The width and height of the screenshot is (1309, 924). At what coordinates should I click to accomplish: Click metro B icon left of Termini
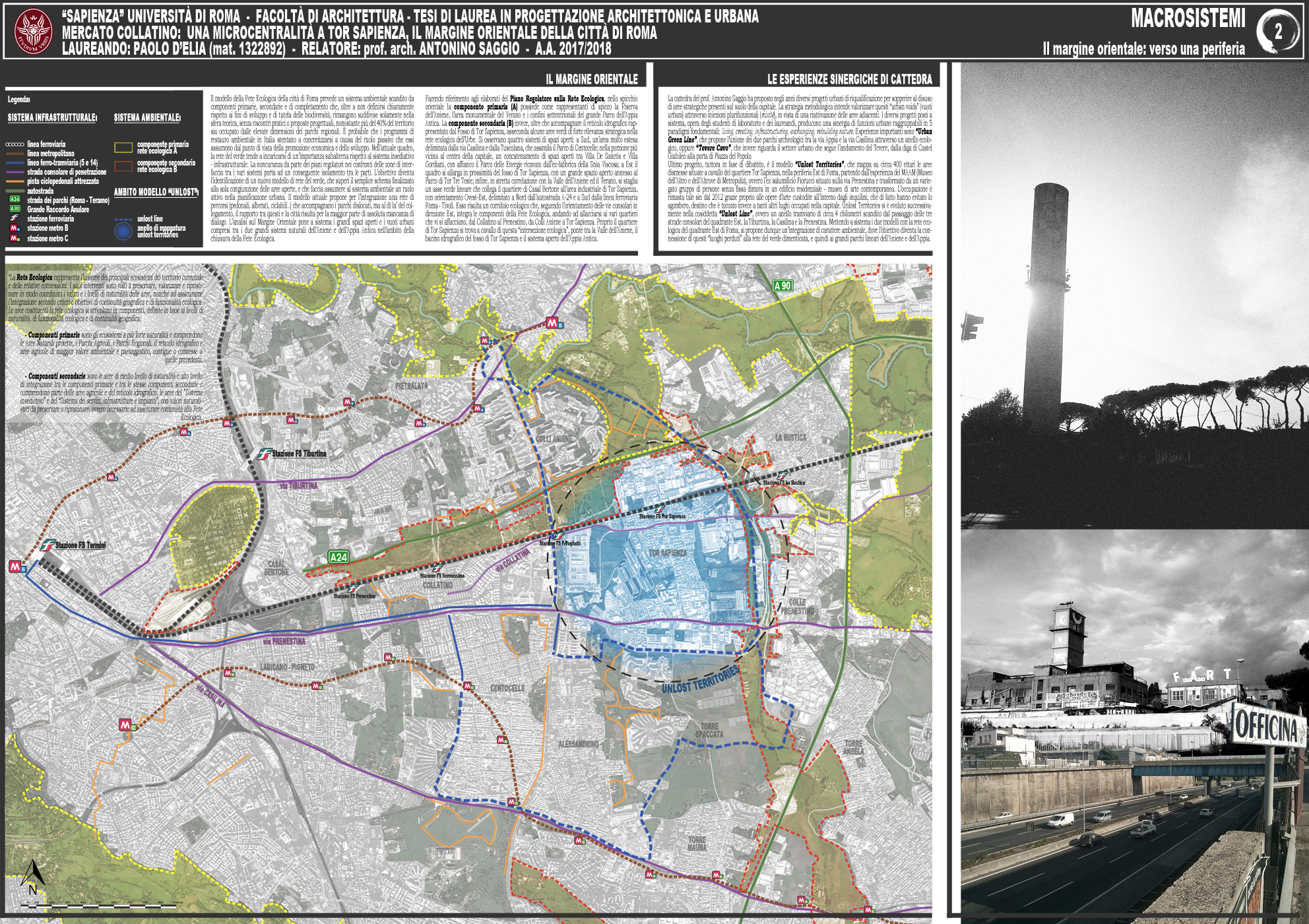16,566
